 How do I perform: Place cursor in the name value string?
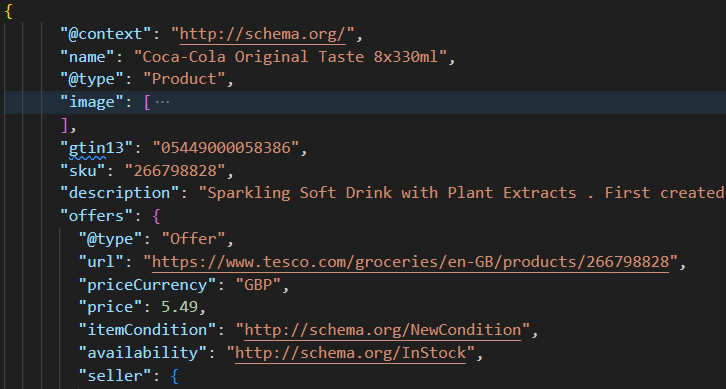290,57
